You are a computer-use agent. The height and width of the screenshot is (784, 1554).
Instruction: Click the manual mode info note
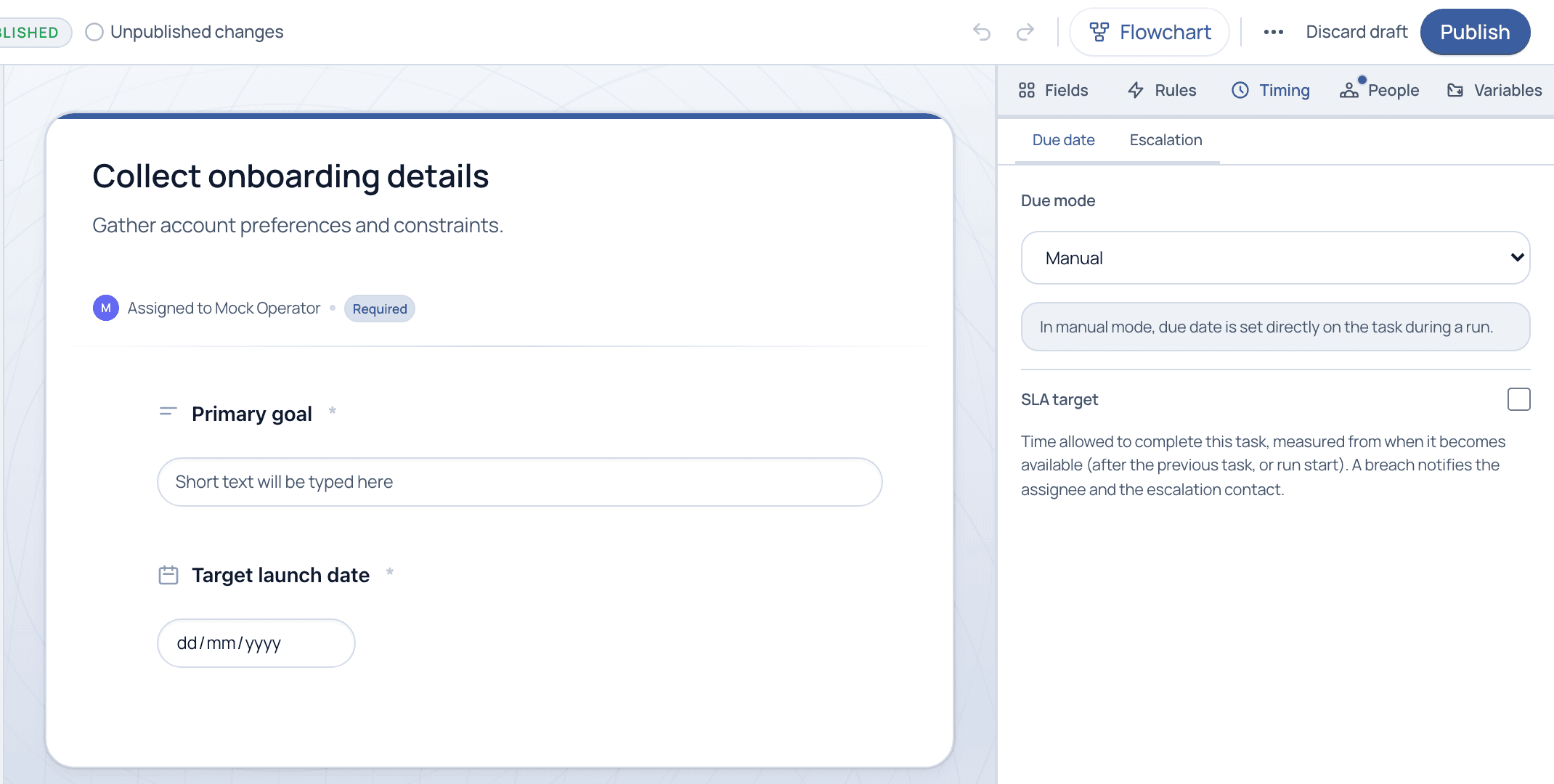tap(1275, 327)
